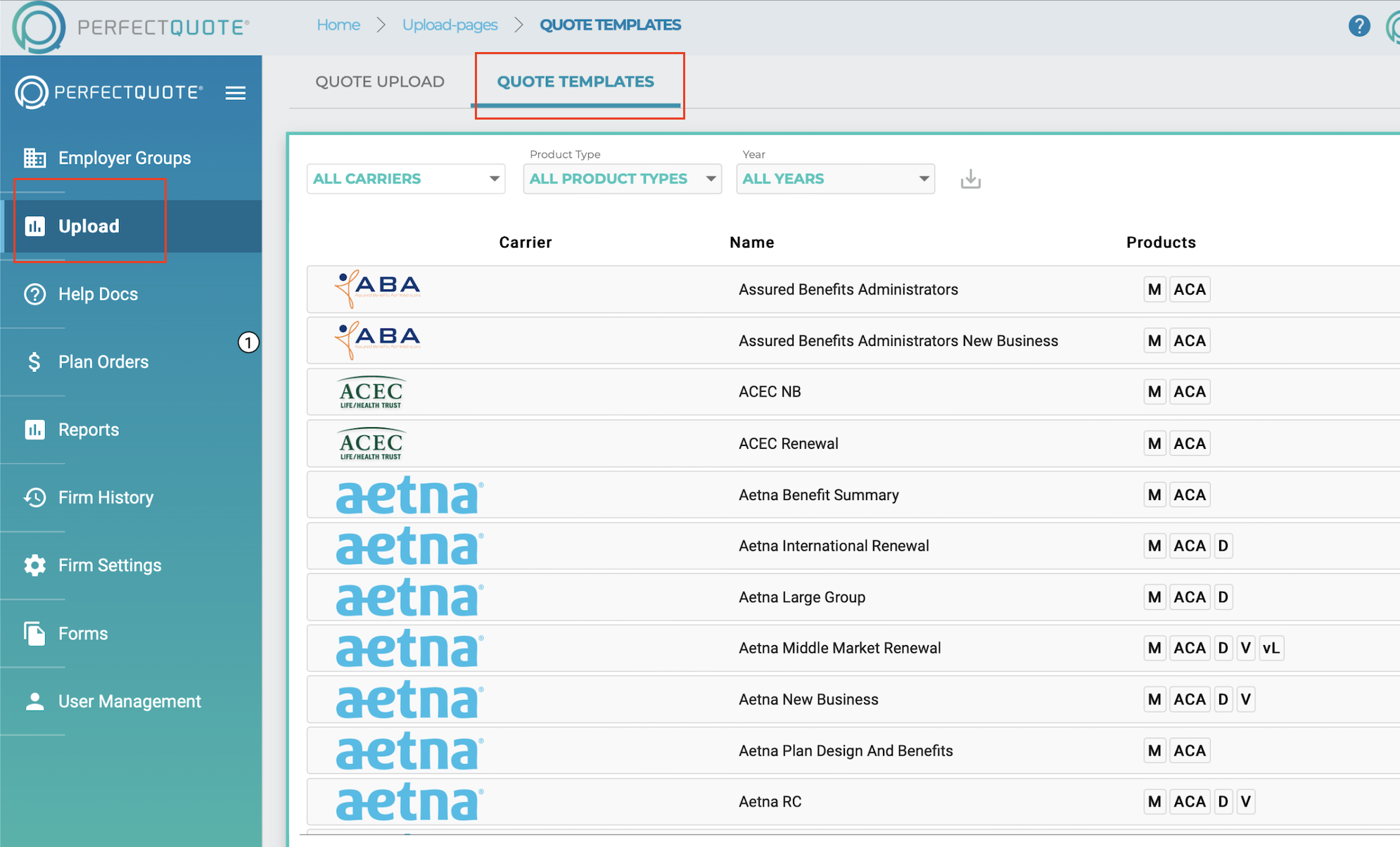Click Aetna logo in Aetna Benefit Summary row
The width and height of the screenshot is (1400, 847).
410,495
